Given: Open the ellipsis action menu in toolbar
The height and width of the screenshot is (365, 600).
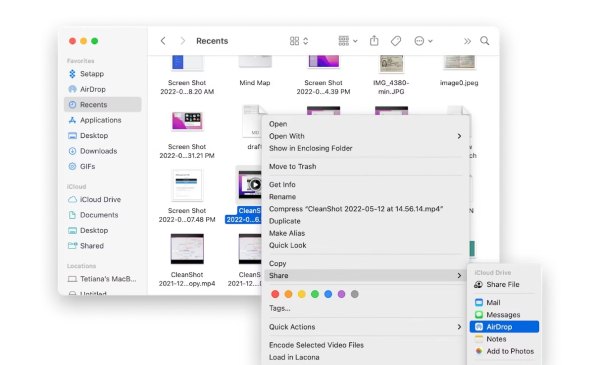Looking at the screenshot, I should point(423,41).
